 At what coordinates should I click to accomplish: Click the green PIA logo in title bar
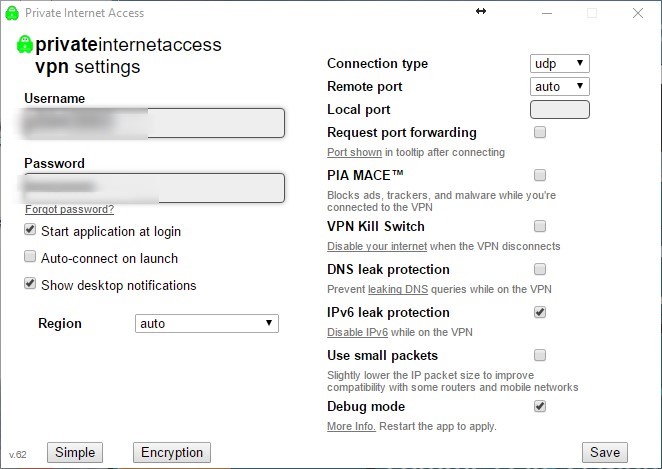(12, 13)
